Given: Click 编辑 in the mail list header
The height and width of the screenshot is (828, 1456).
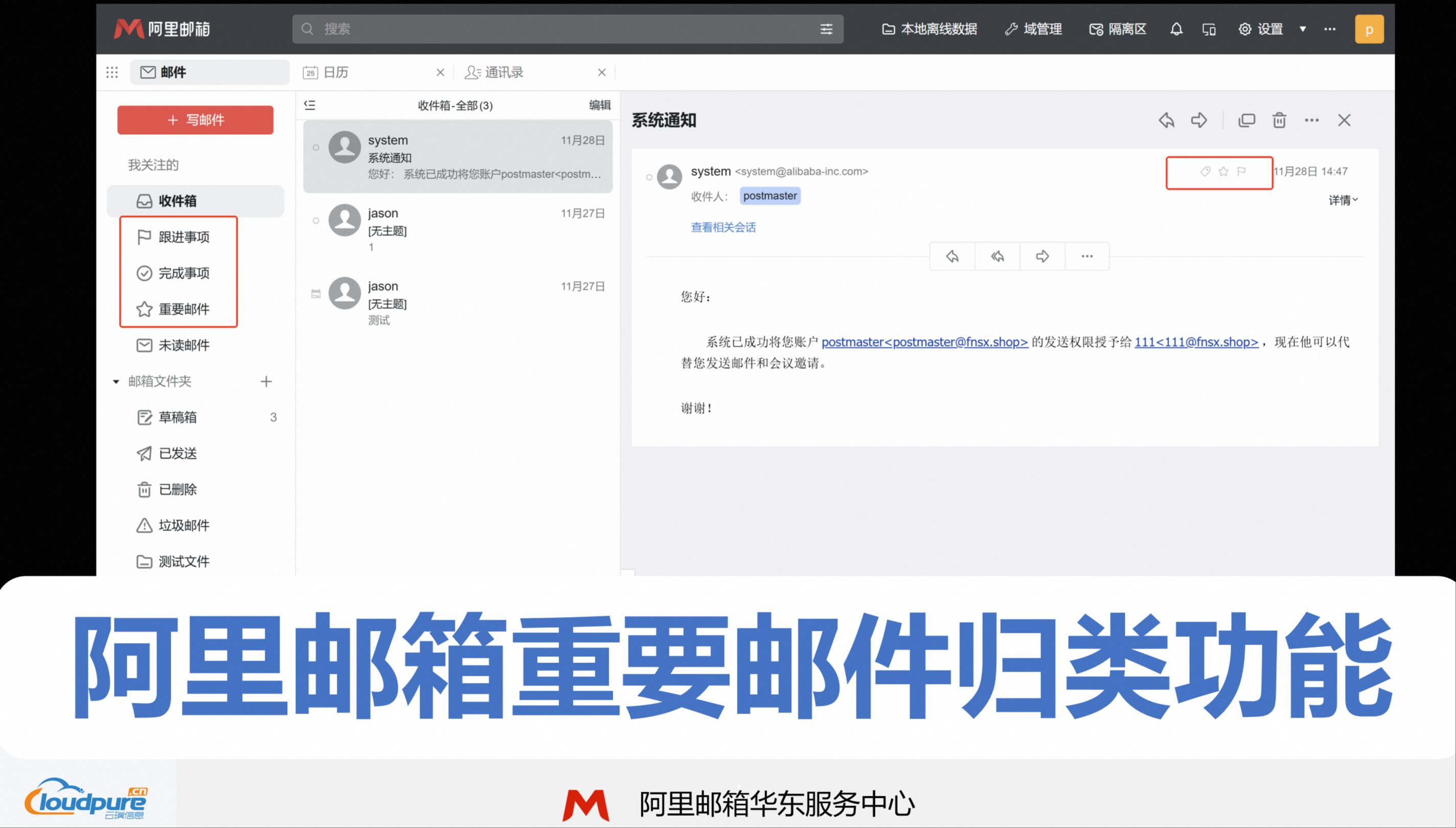Looking at the screenshot, I should [599, 105].
